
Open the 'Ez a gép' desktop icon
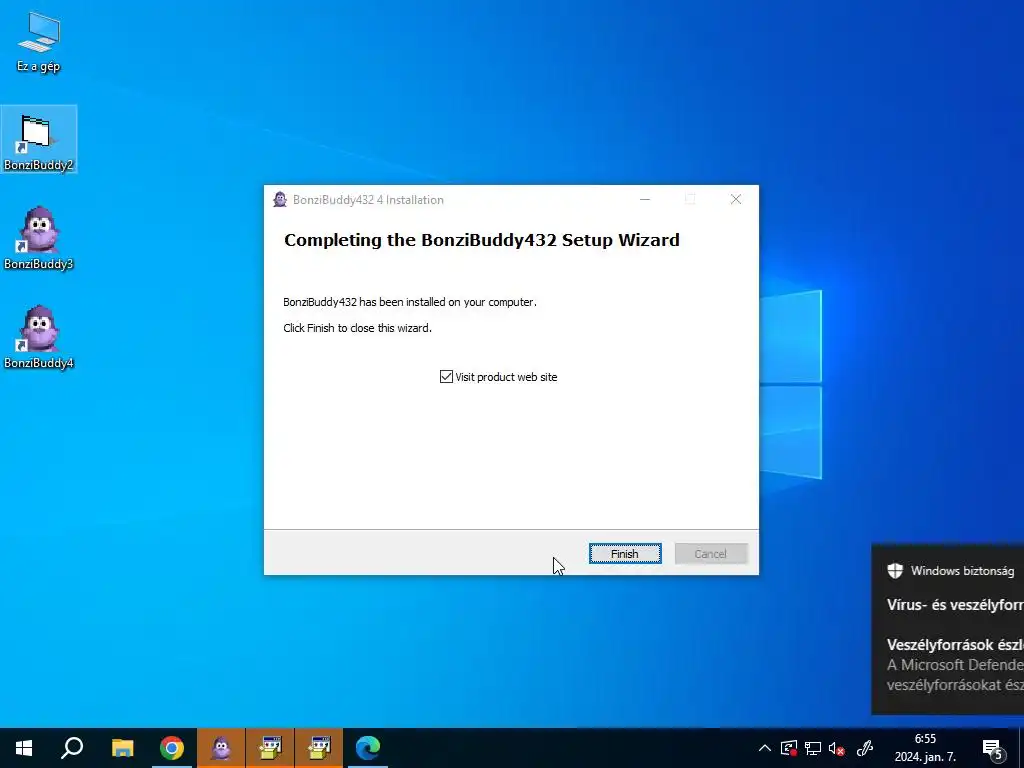tap(39, 42)
